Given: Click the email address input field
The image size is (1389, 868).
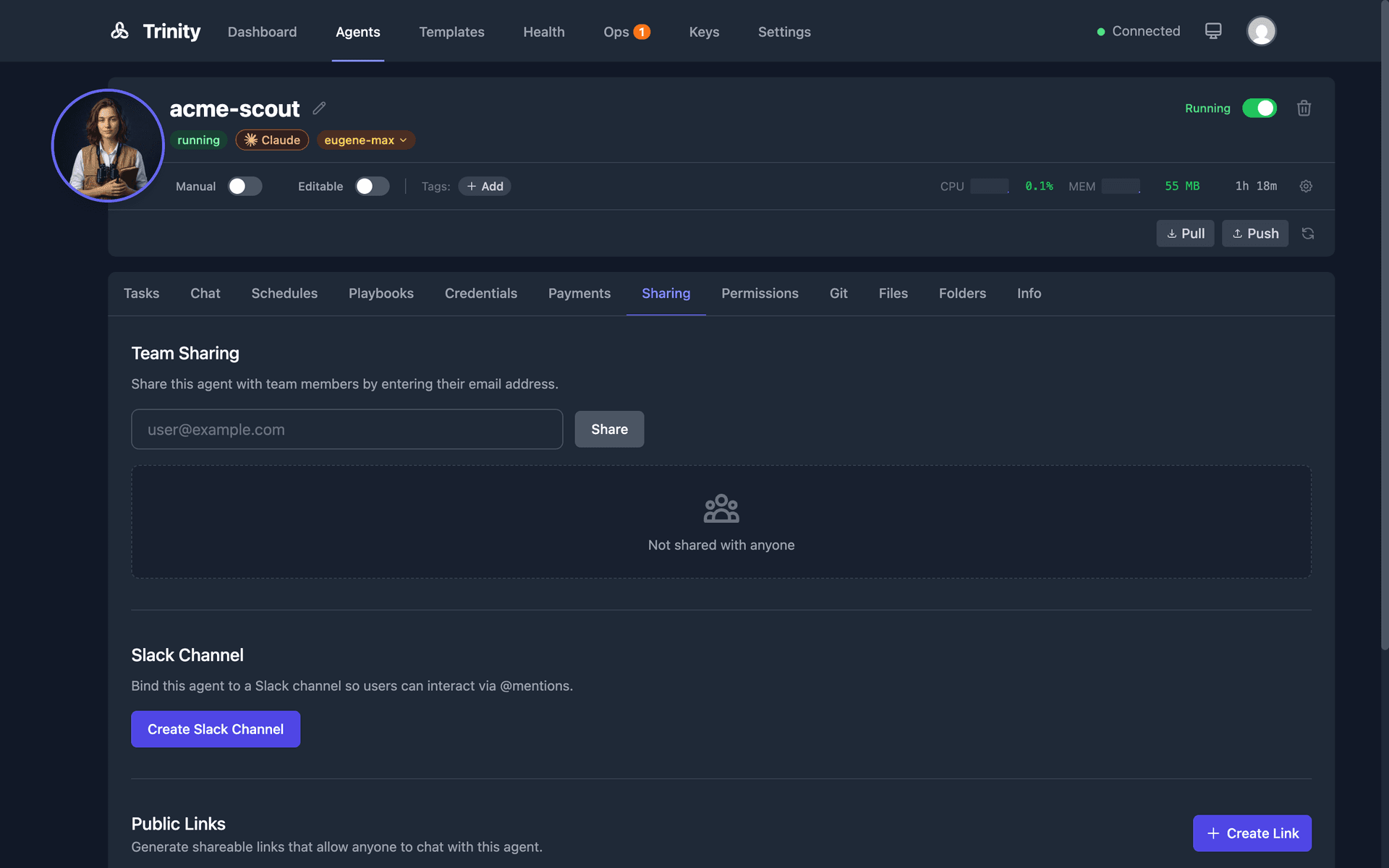Looking at the screenshot, I should [346, 429].
